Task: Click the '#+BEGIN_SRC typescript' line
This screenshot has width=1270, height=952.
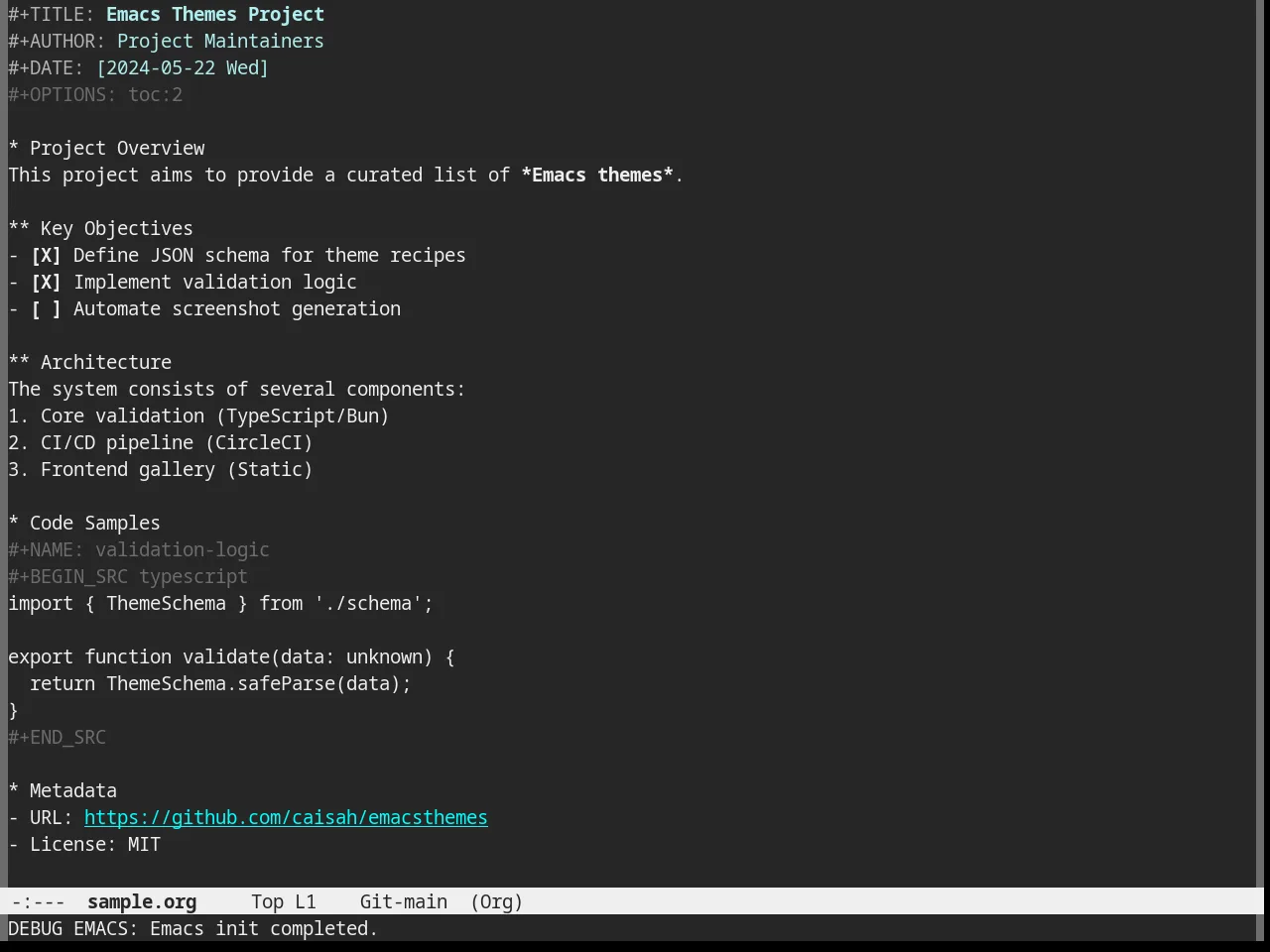Action: [128, 577]
